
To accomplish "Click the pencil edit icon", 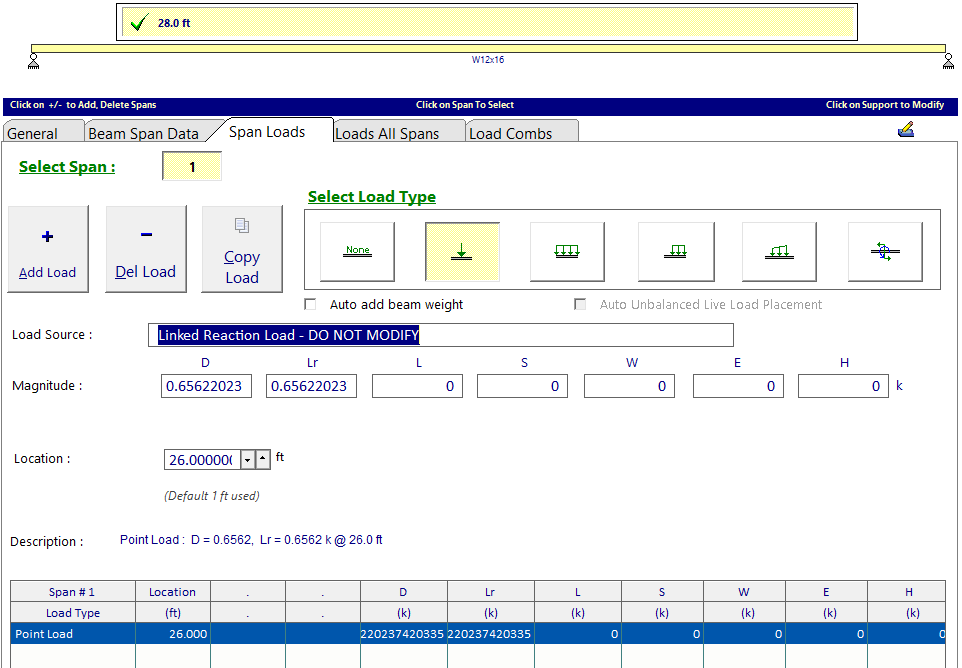I will point(906,129).
